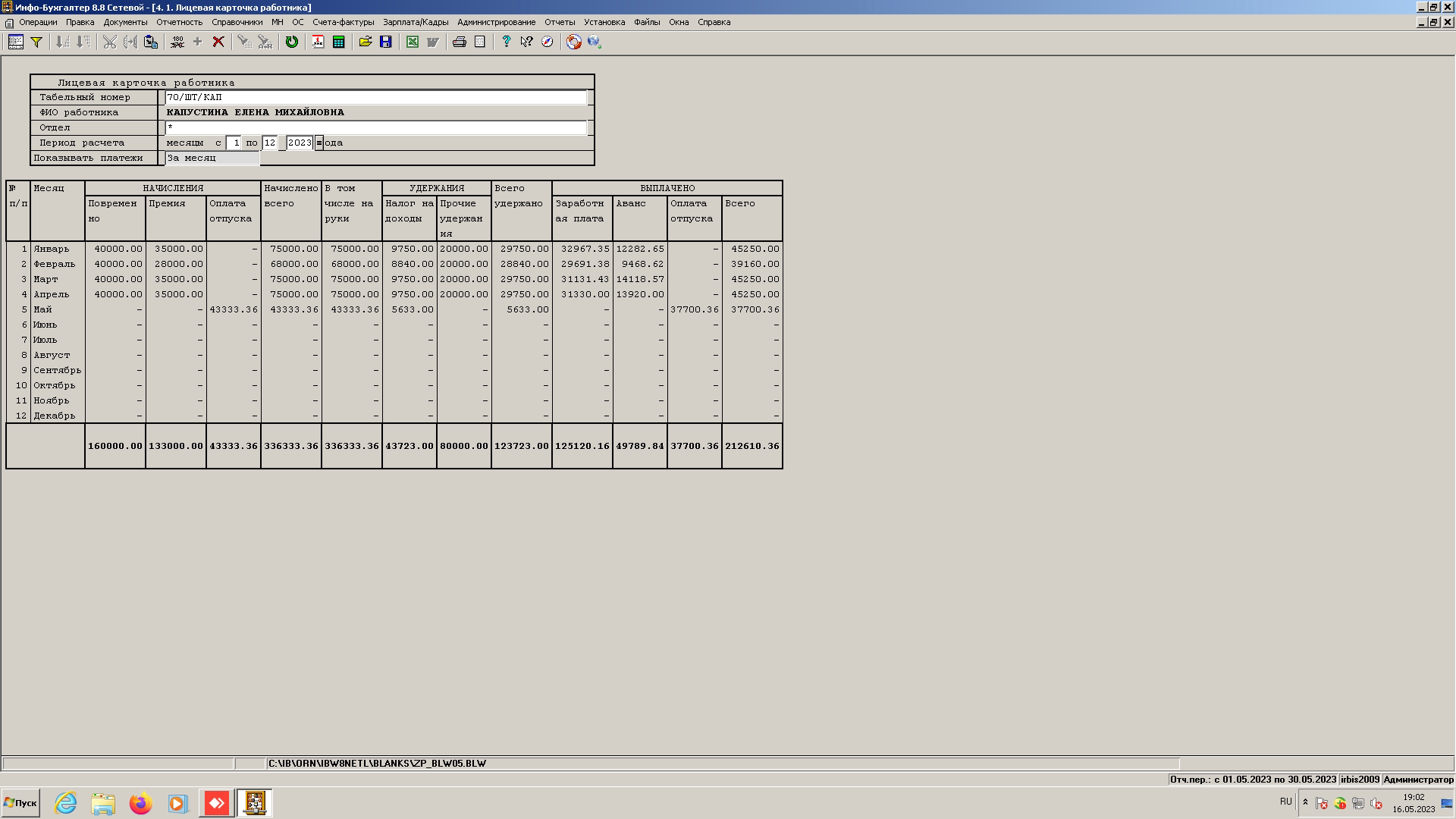1456x819 pixels.
Task: Click the lifebuoy support icon
Action: pyautogui.click(x=574, y=42)
